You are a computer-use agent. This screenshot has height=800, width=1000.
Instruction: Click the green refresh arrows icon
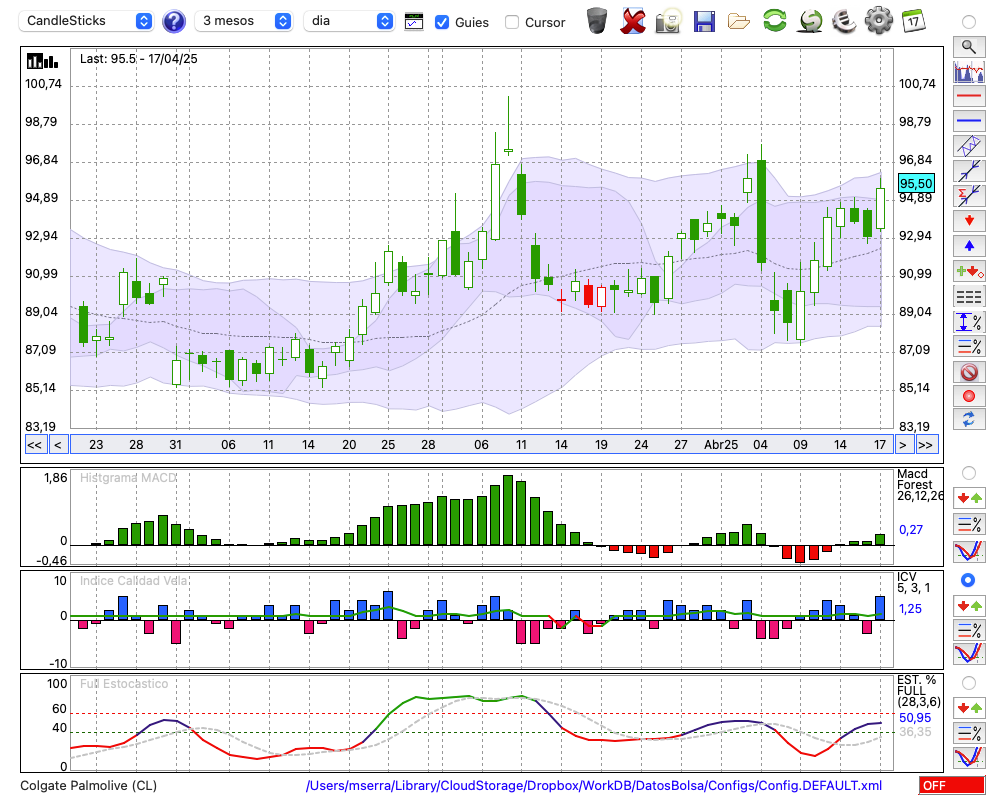tap(774, 21)
